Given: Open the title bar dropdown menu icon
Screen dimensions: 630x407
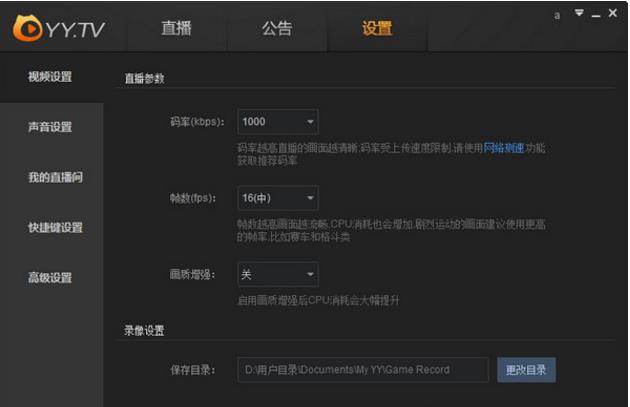Looking at the screenshot, I should click(579, 13).
